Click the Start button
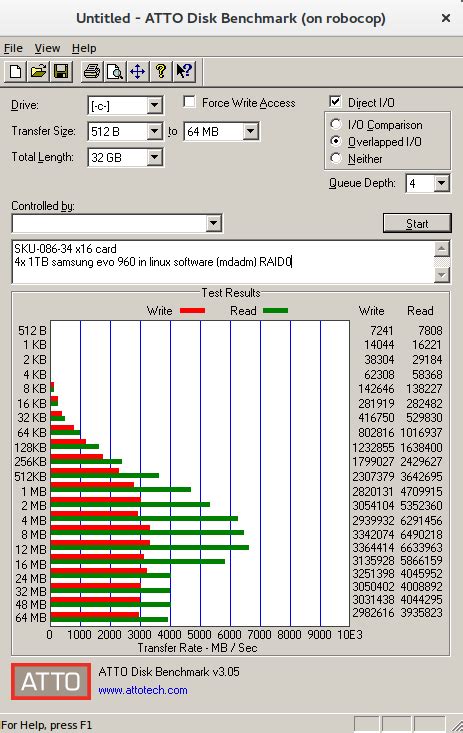 coord(417,223)
